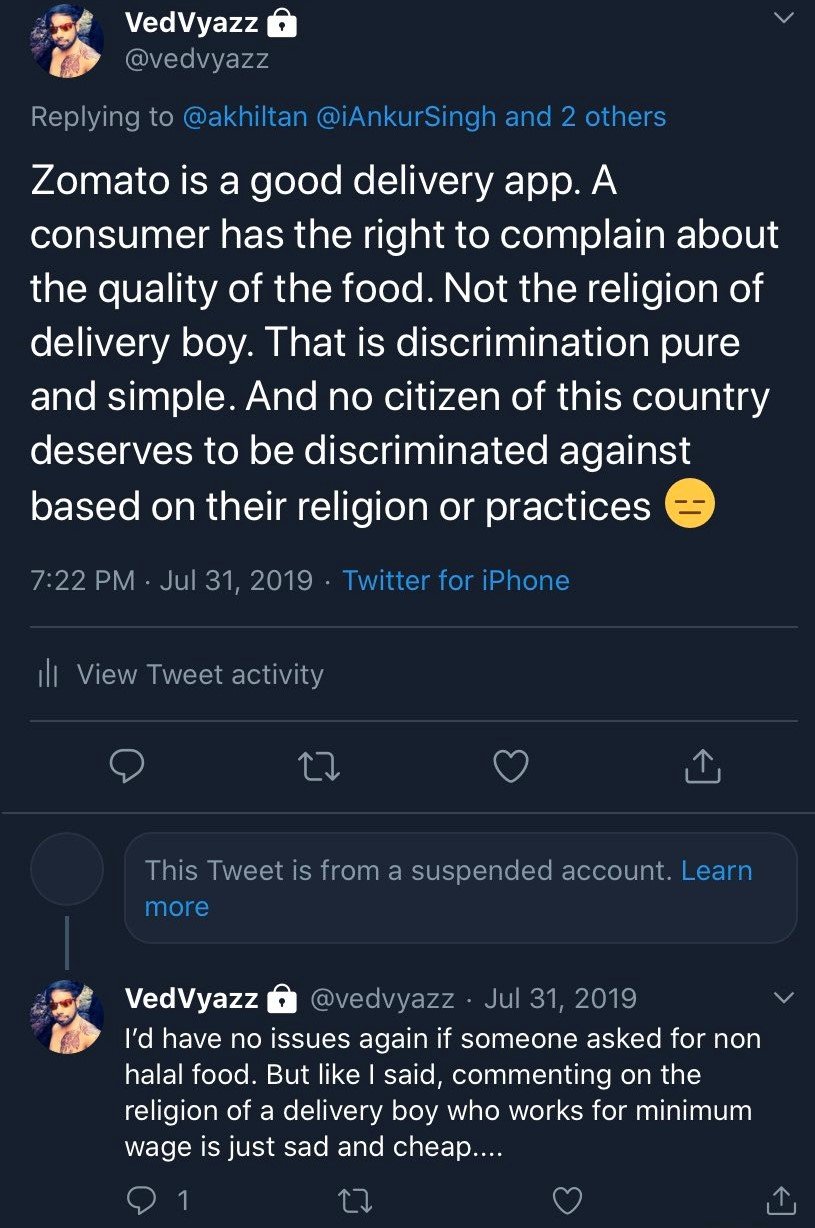Retweet the non halal food reply
The image size is (815, 1228).
tap(355, 1198)
